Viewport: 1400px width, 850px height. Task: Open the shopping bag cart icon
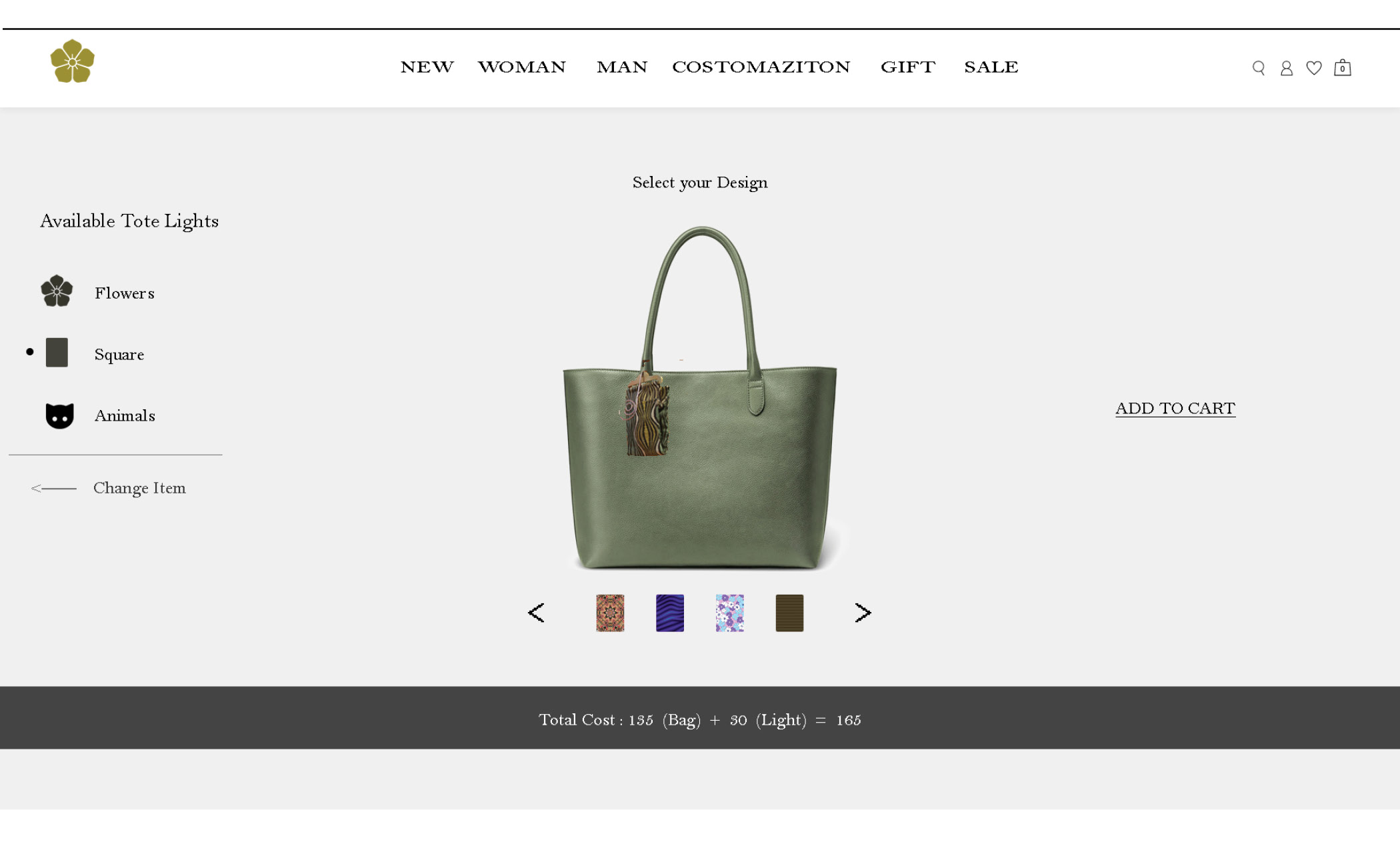coord(1342,67)
